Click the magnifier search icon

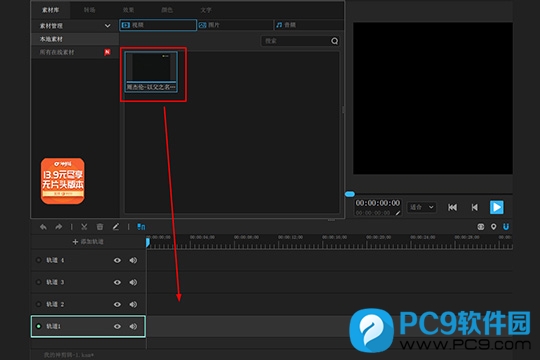click(334, 41)
